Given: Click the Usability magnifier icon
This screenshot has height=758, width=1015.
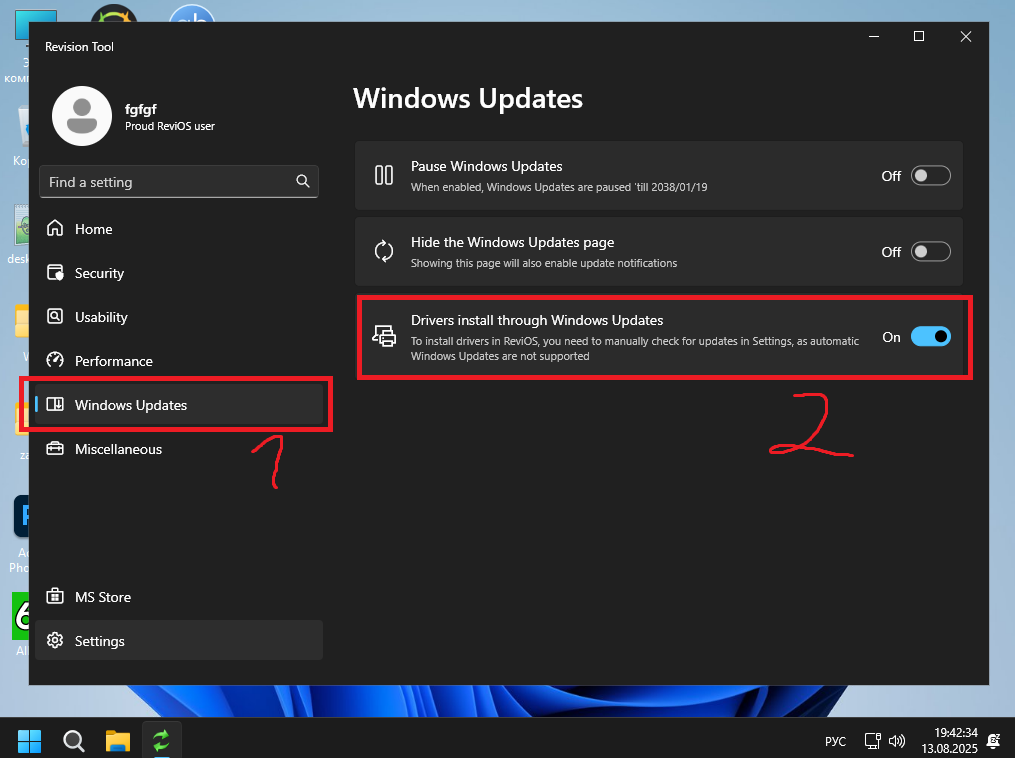Looking at the screenshot, I should click(x=55, y=317).
